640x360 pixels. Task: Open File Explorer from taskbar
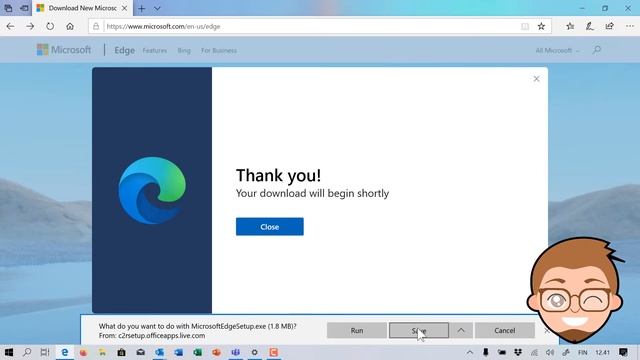[x=102, y=352]
